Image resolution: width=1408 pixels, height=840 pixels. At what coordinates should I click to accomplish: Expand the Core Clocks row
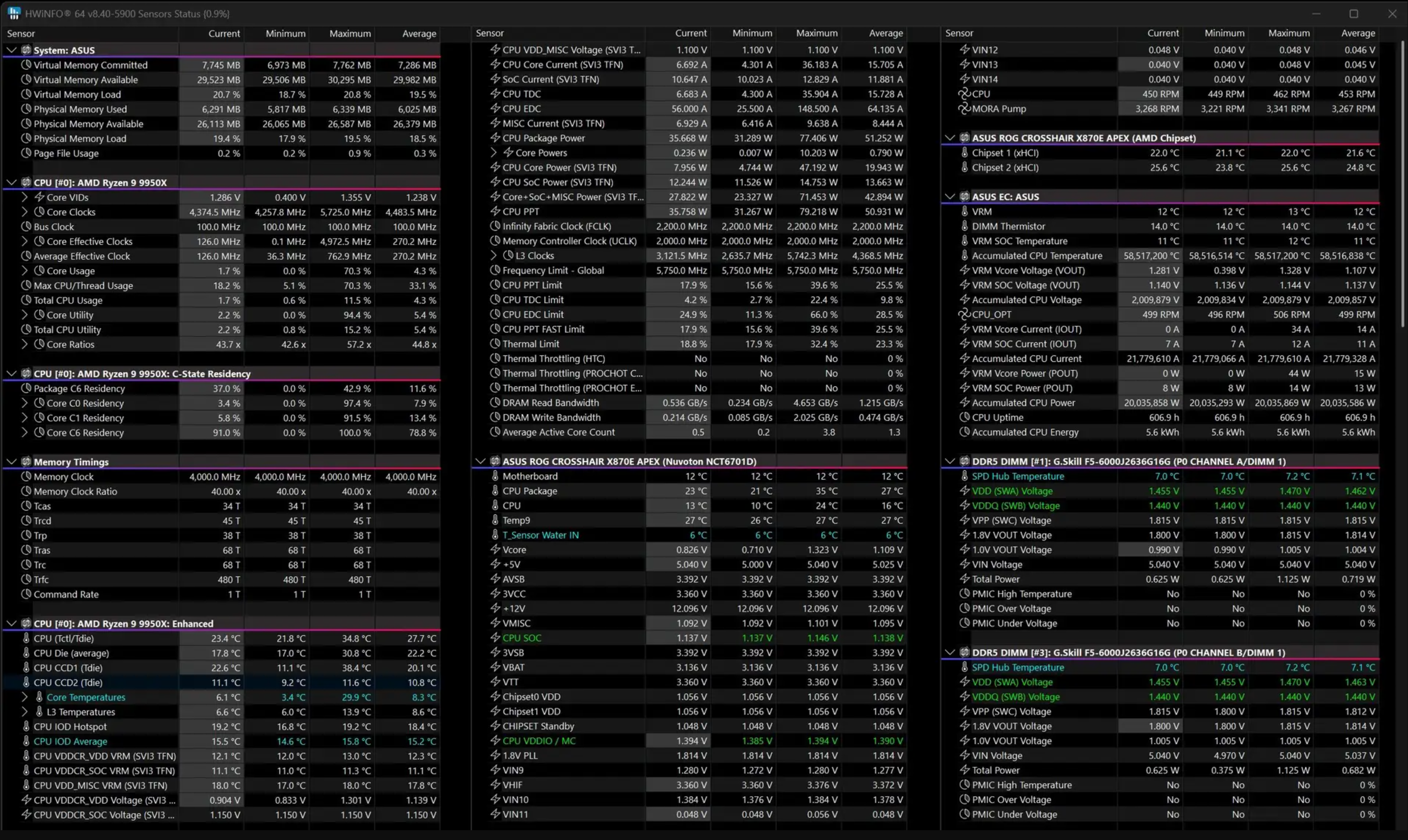[x=25, y=212]
